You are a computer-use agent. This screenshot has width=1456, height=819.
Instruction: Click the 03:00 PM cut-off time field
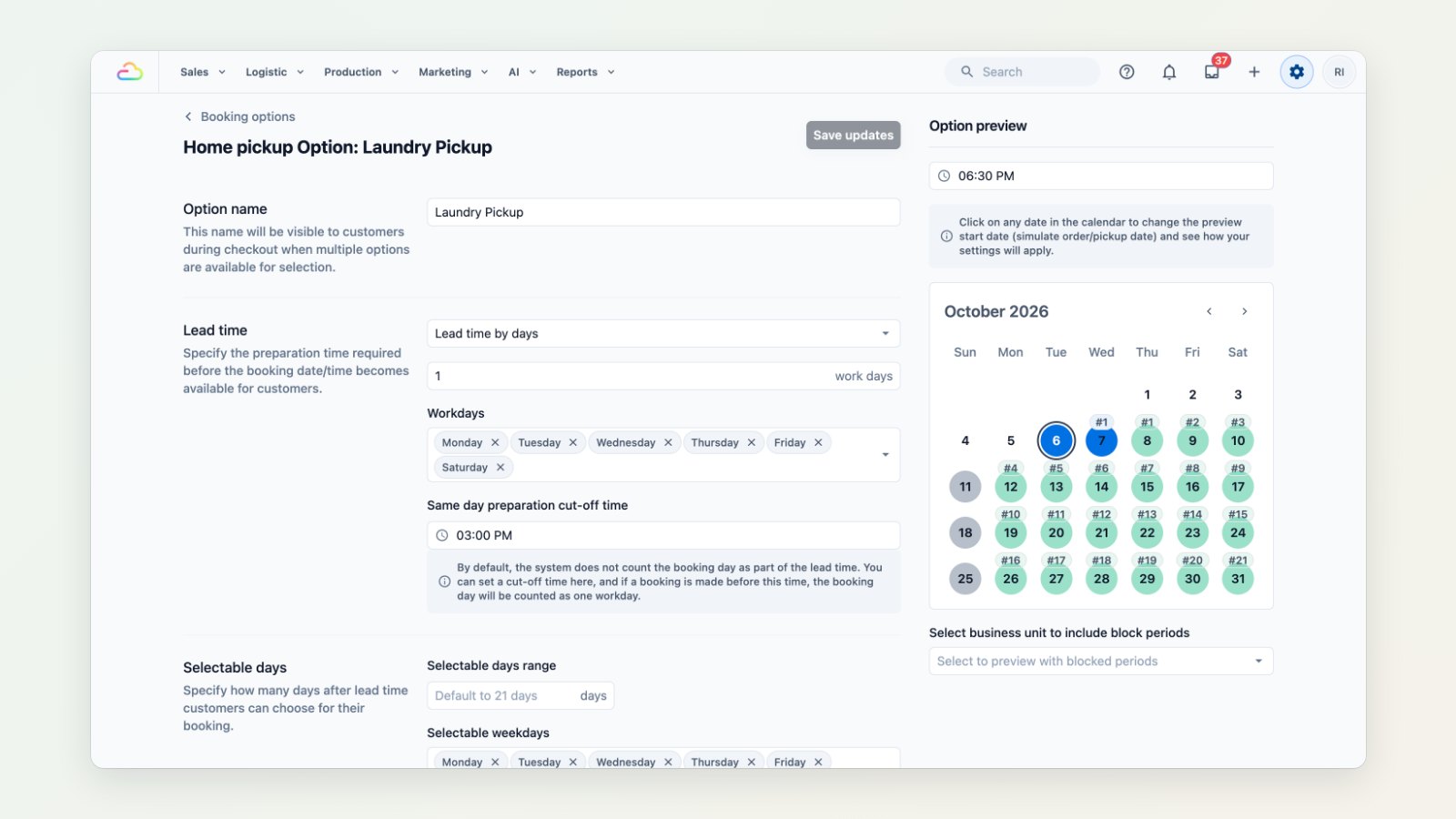click(663, 535)
